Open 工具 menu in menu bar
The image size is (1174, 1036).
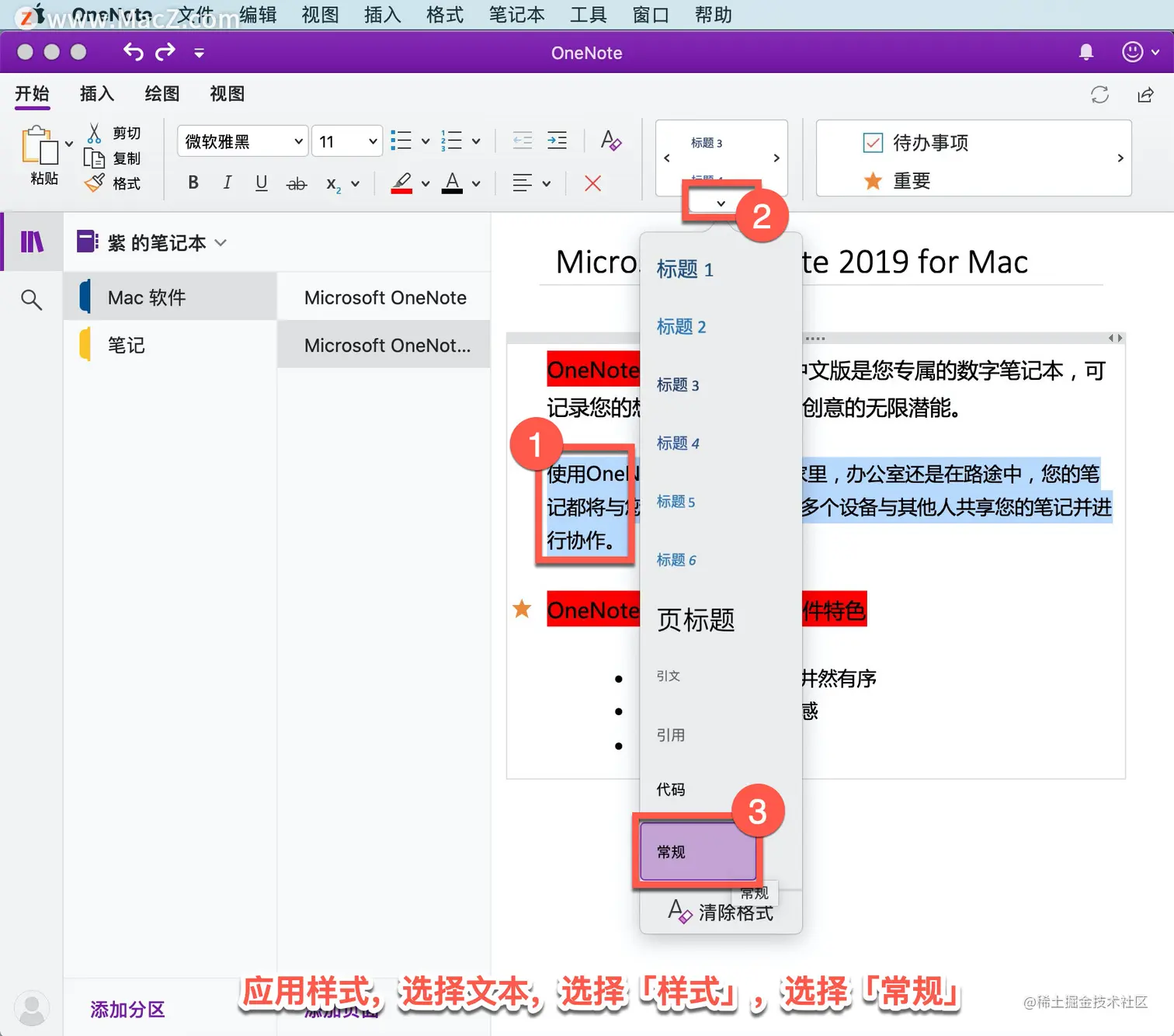[588, 15]
